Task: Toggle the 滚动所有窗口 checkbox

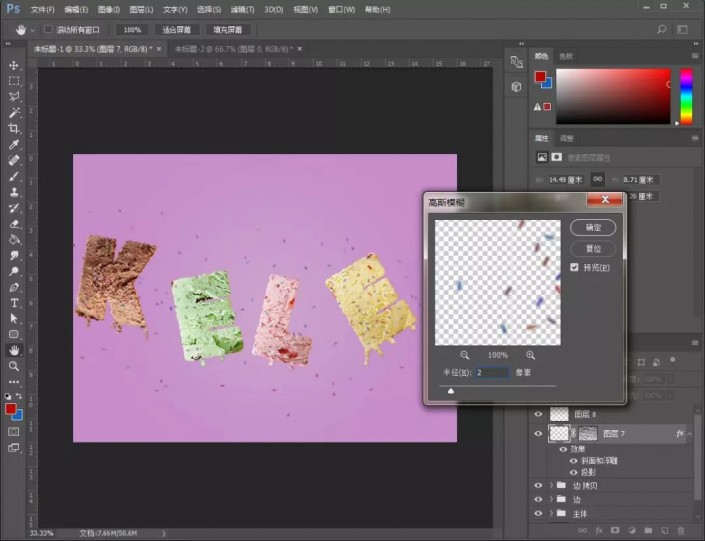Action: (x=48, y=29)
